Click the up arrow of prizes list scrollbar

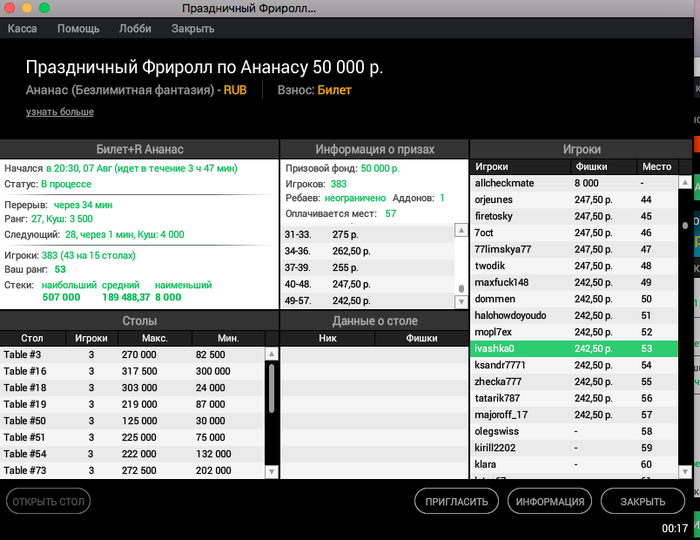[x=461, y=230]
